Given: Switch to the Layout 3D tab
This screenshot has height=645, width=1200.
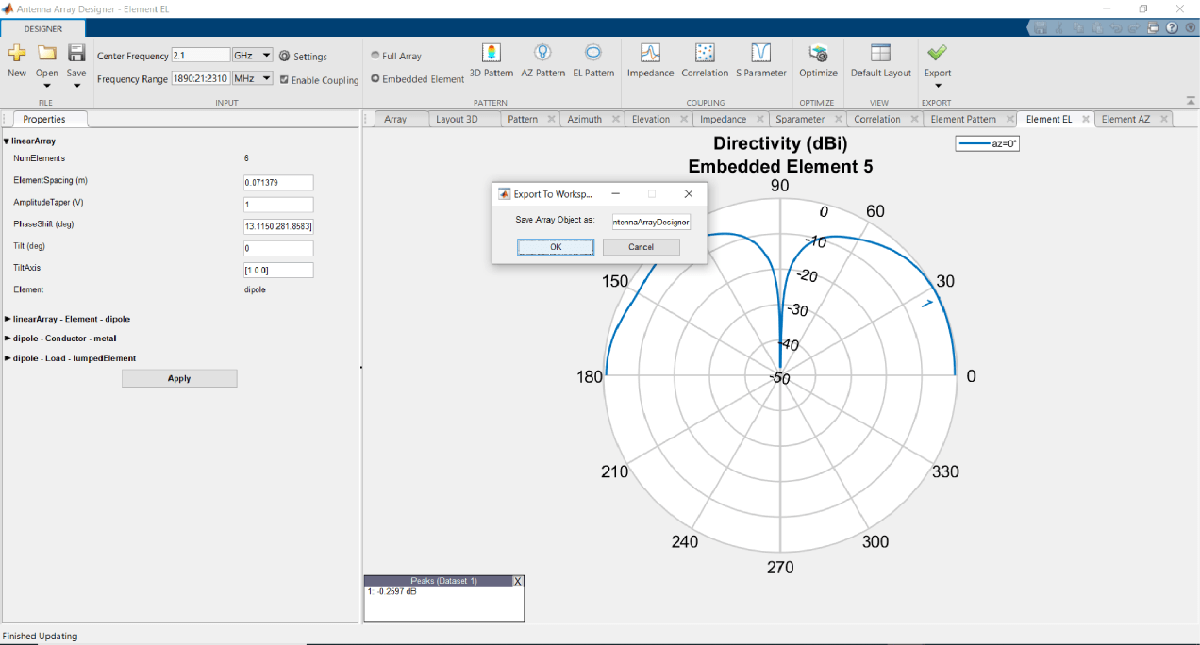Looking at the screenshot, I should tap(457, 119).
